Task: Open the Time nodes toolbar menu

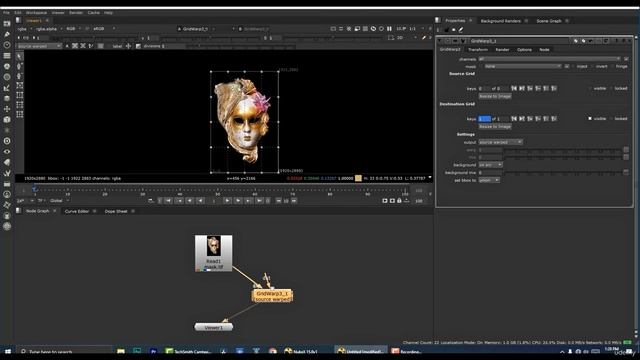Action: pos(7,45)
